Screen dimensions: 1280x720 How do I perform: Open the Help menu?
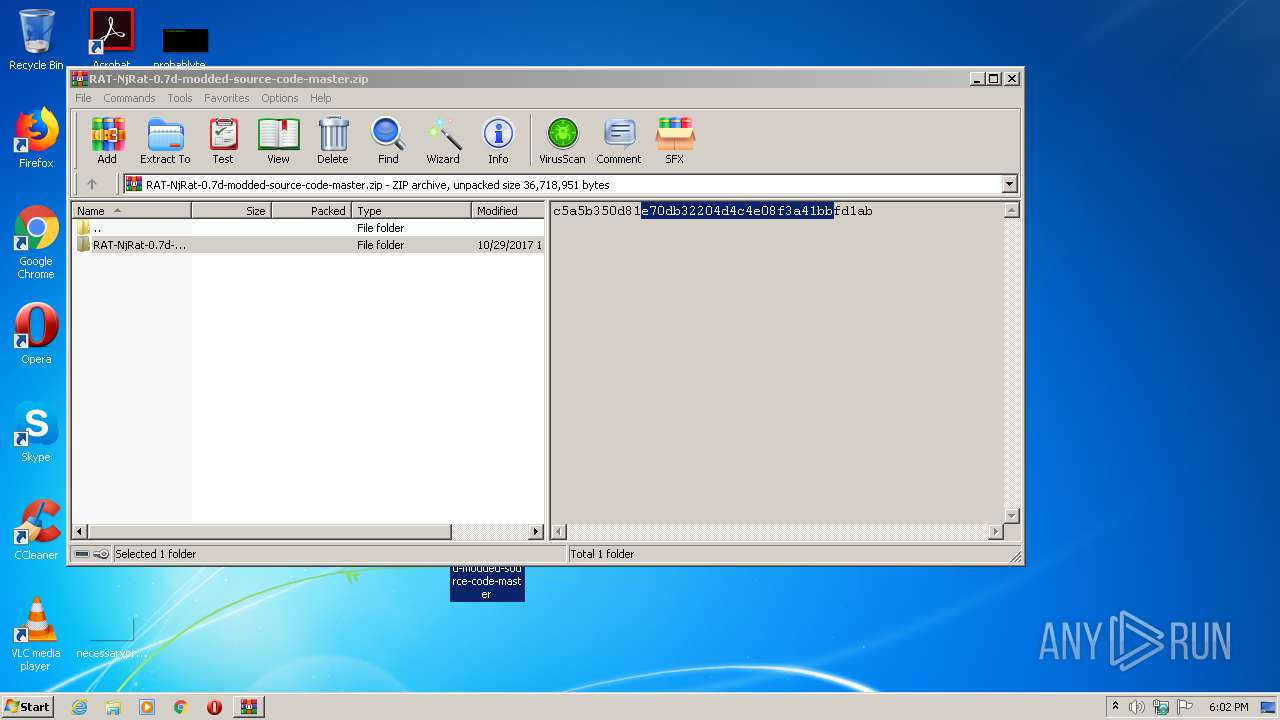click(x=320, y=98)
